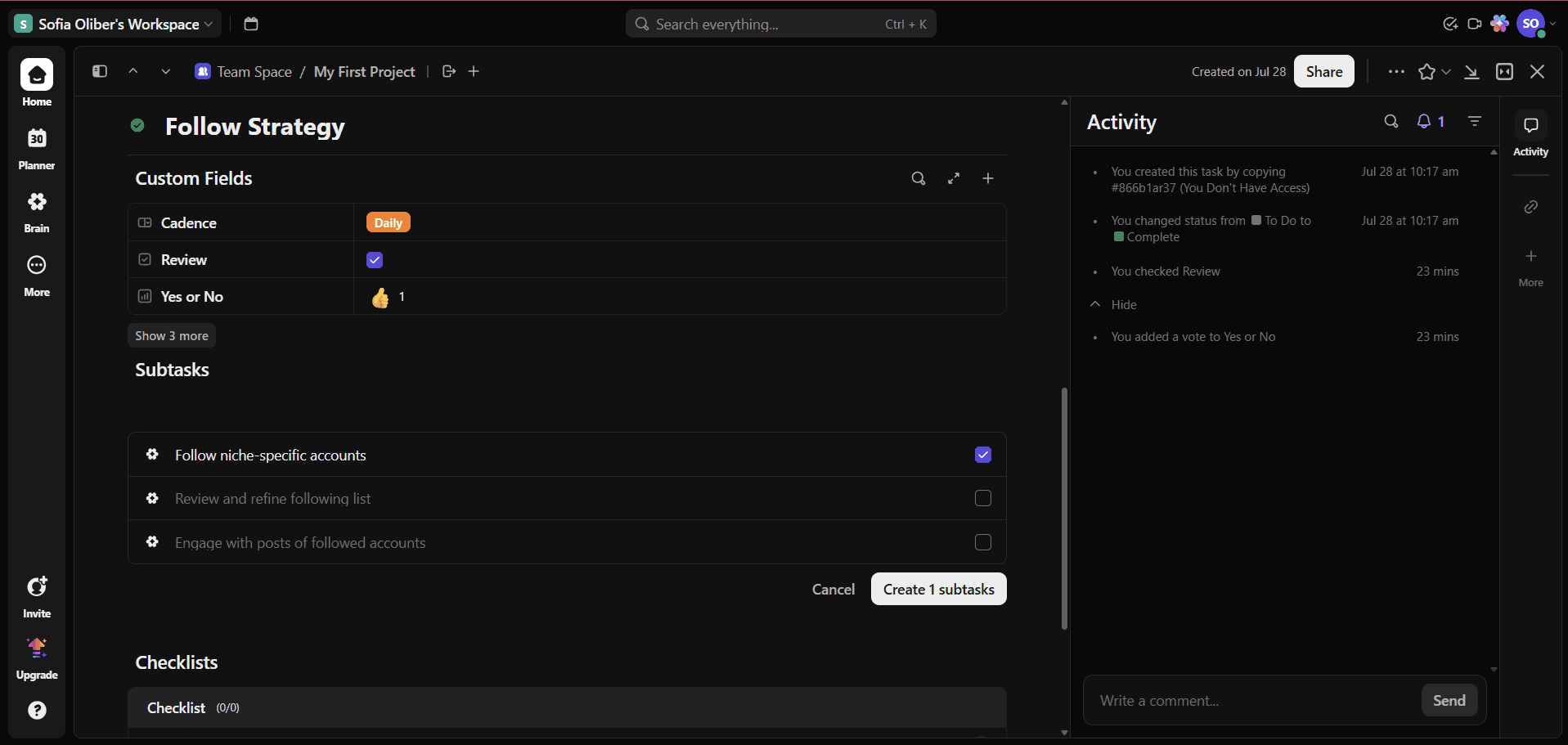Switch task layout view icon

tap(1504, 71)
